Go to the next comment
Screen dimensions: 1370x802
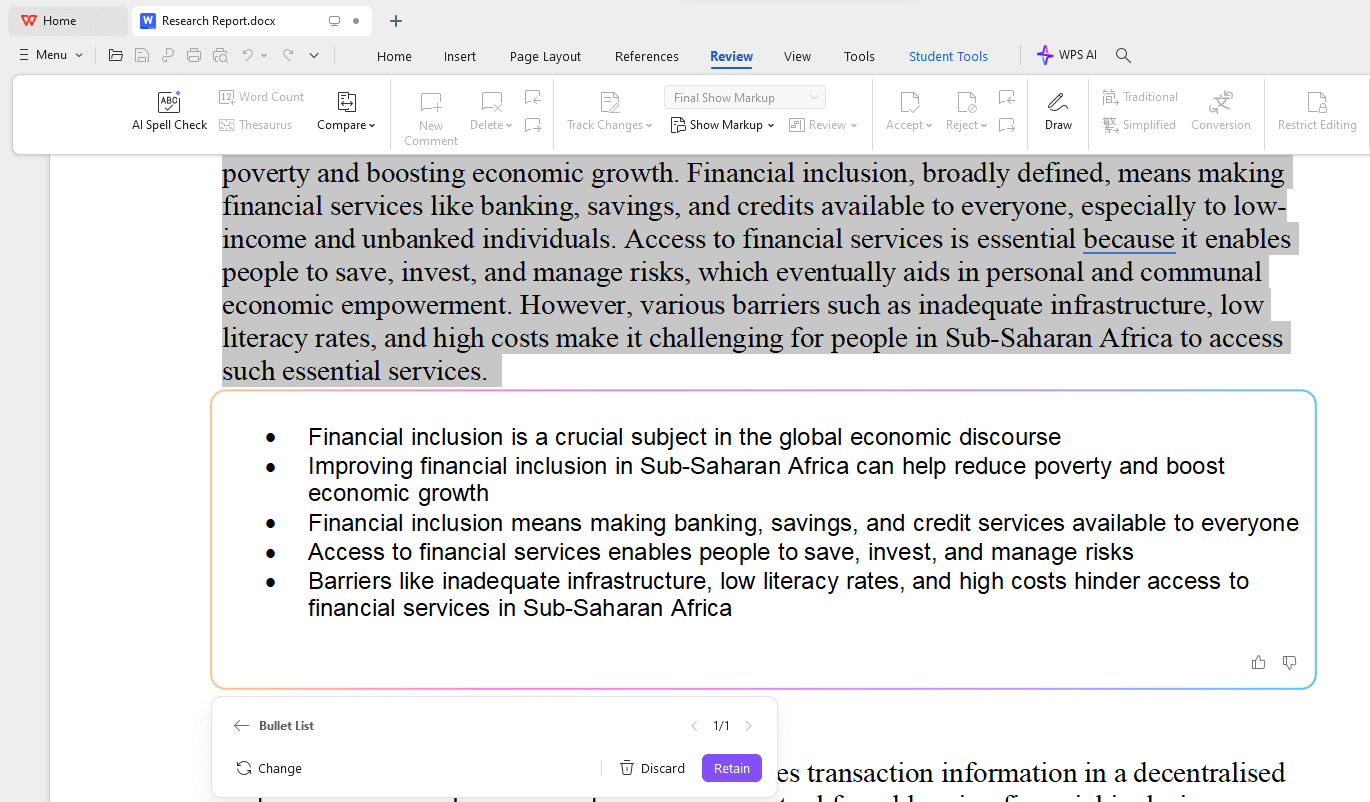coord(533,125)
